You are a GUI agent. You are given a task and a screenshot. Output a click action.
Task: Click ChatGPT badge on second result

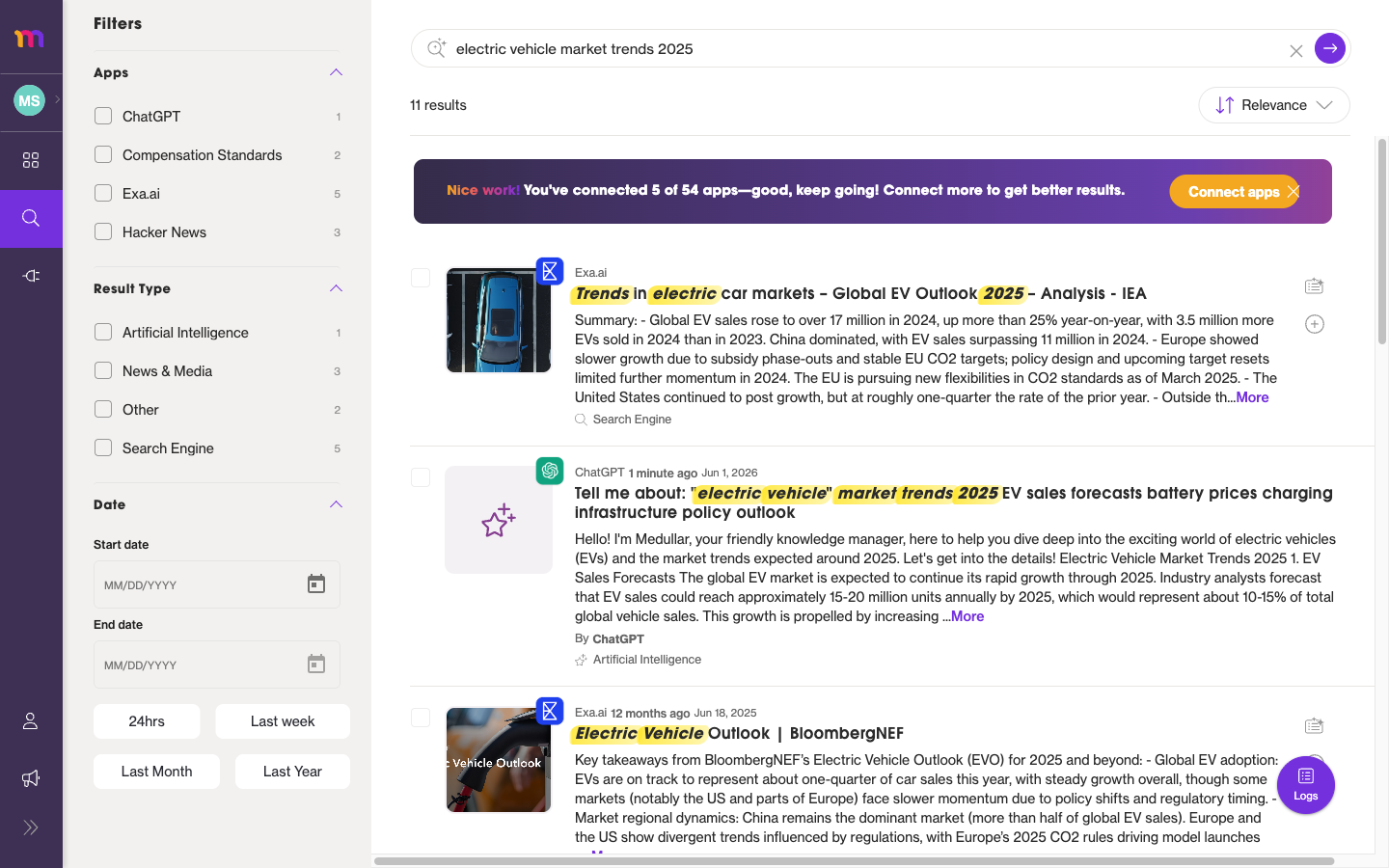click(550, 471)
